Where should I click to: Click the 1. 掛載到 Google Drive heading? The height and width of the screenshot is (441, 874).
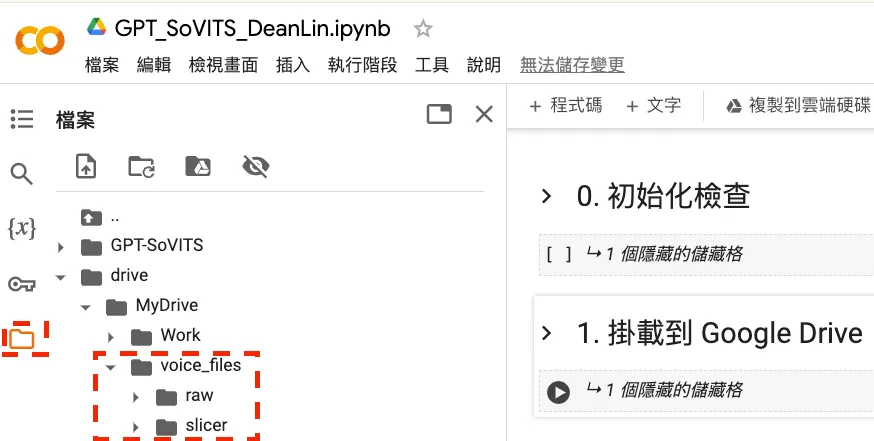pos(720,333)
